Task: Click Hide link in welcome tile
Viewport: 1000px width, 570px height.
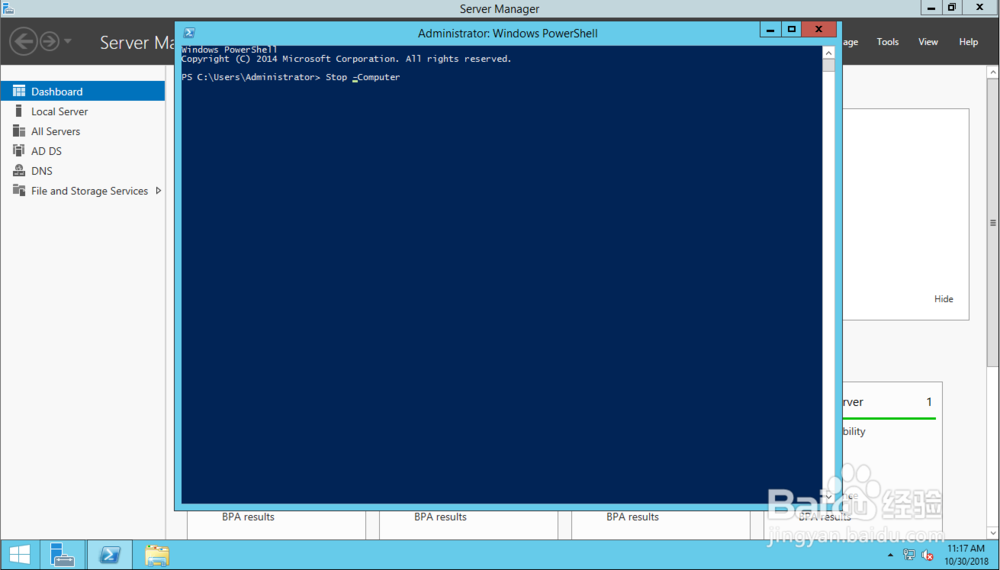Action: [x=944, y=299]
